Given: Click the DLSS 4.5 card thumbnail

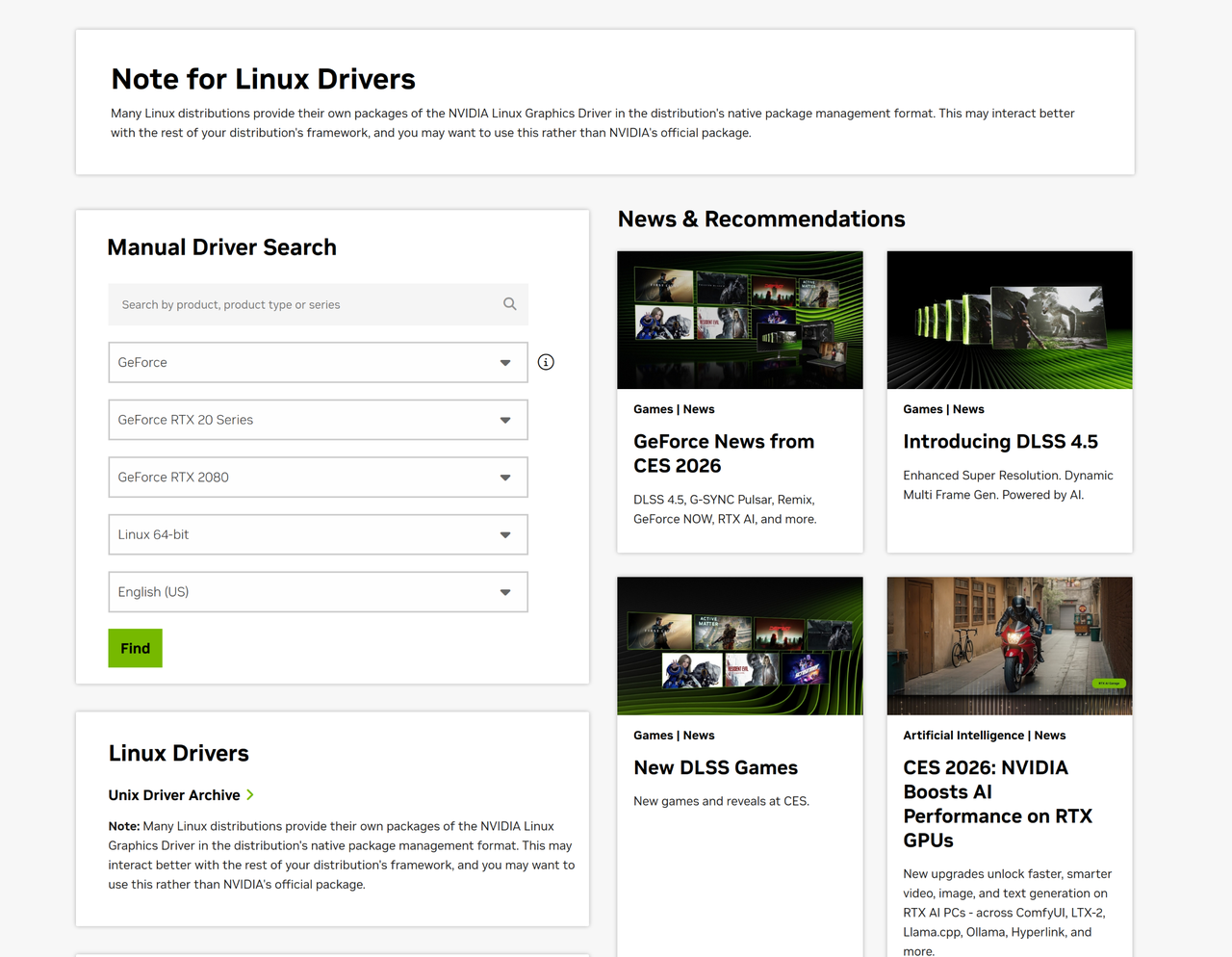Looking at the screenshot, I should point(1010,320).
